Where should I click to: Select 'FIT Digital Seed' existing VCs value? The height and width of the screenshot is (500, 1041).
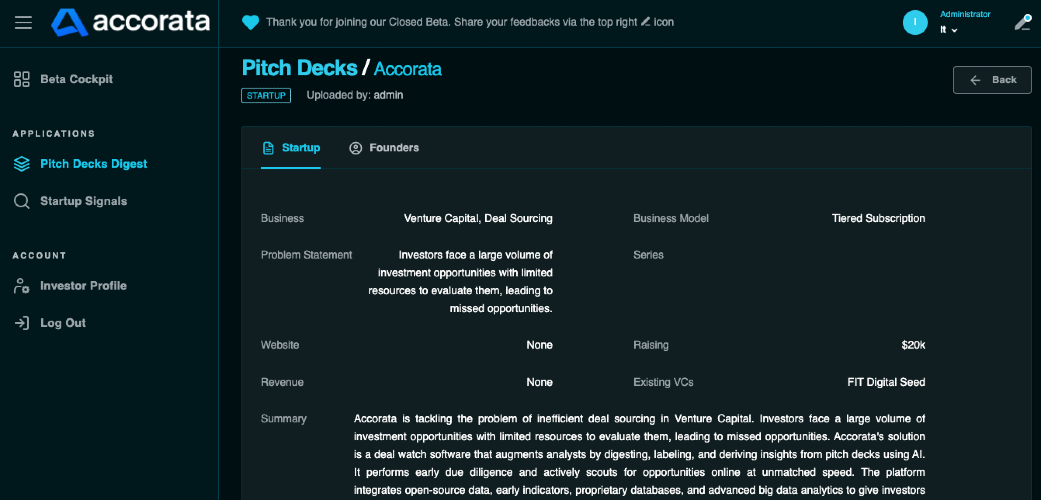(886, 382)
